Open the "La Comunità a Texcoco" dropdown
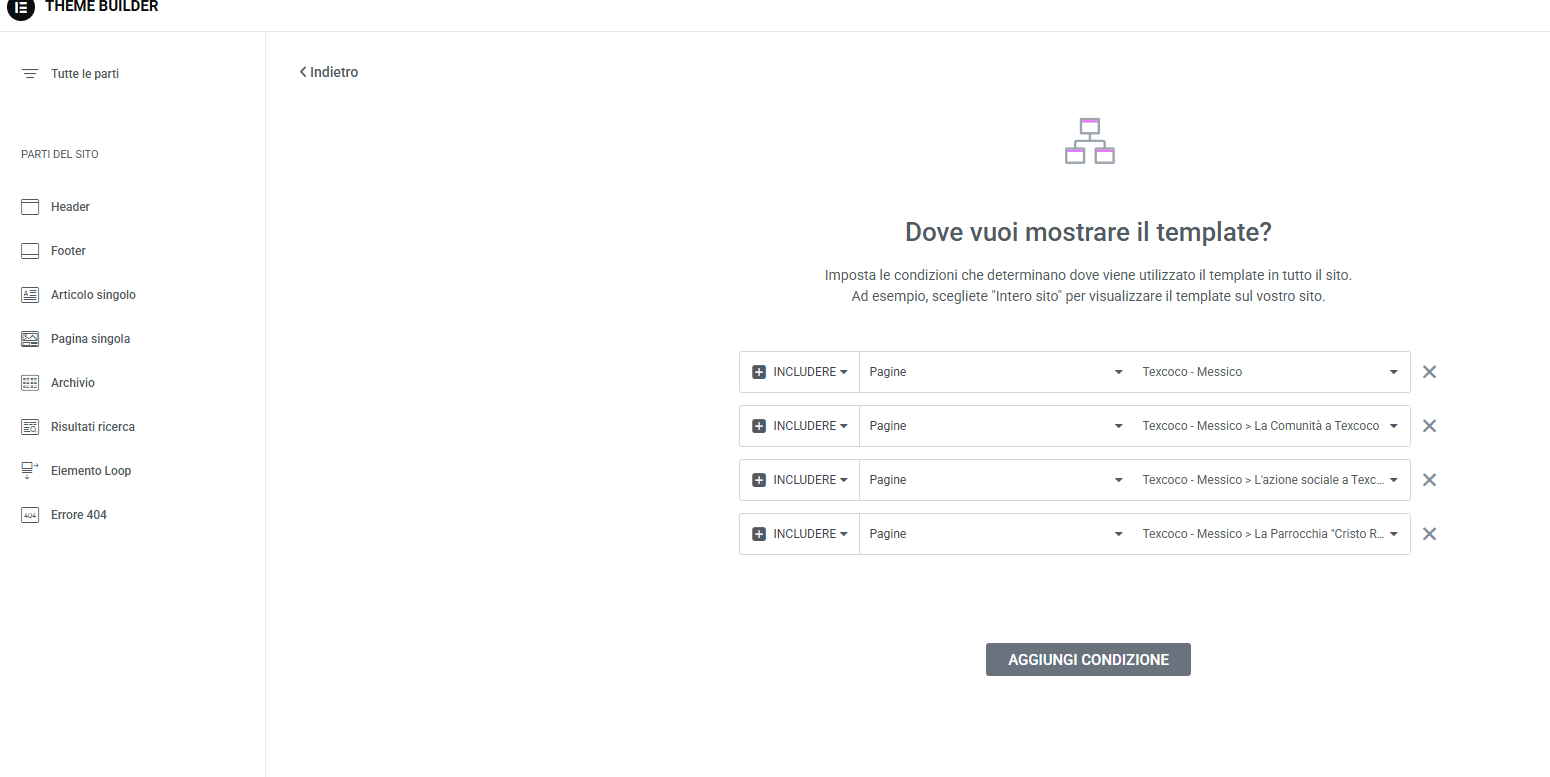 1270,426
